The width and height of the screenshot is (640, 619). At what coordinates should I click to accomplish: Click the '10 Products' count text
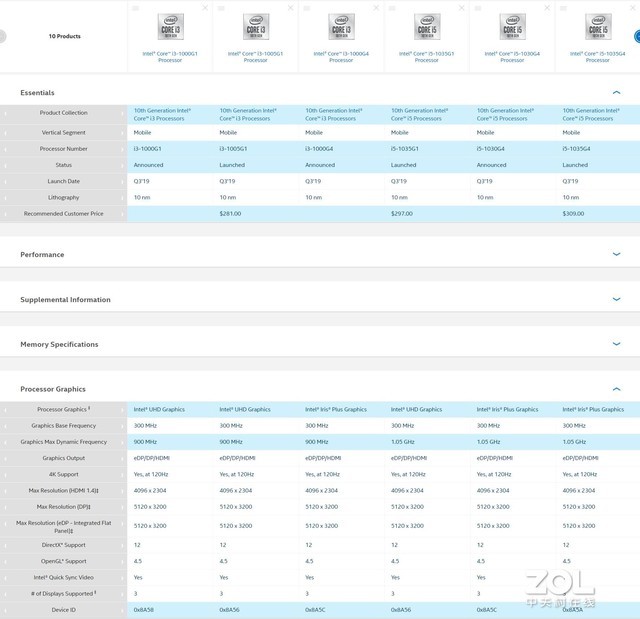(64, 36)
